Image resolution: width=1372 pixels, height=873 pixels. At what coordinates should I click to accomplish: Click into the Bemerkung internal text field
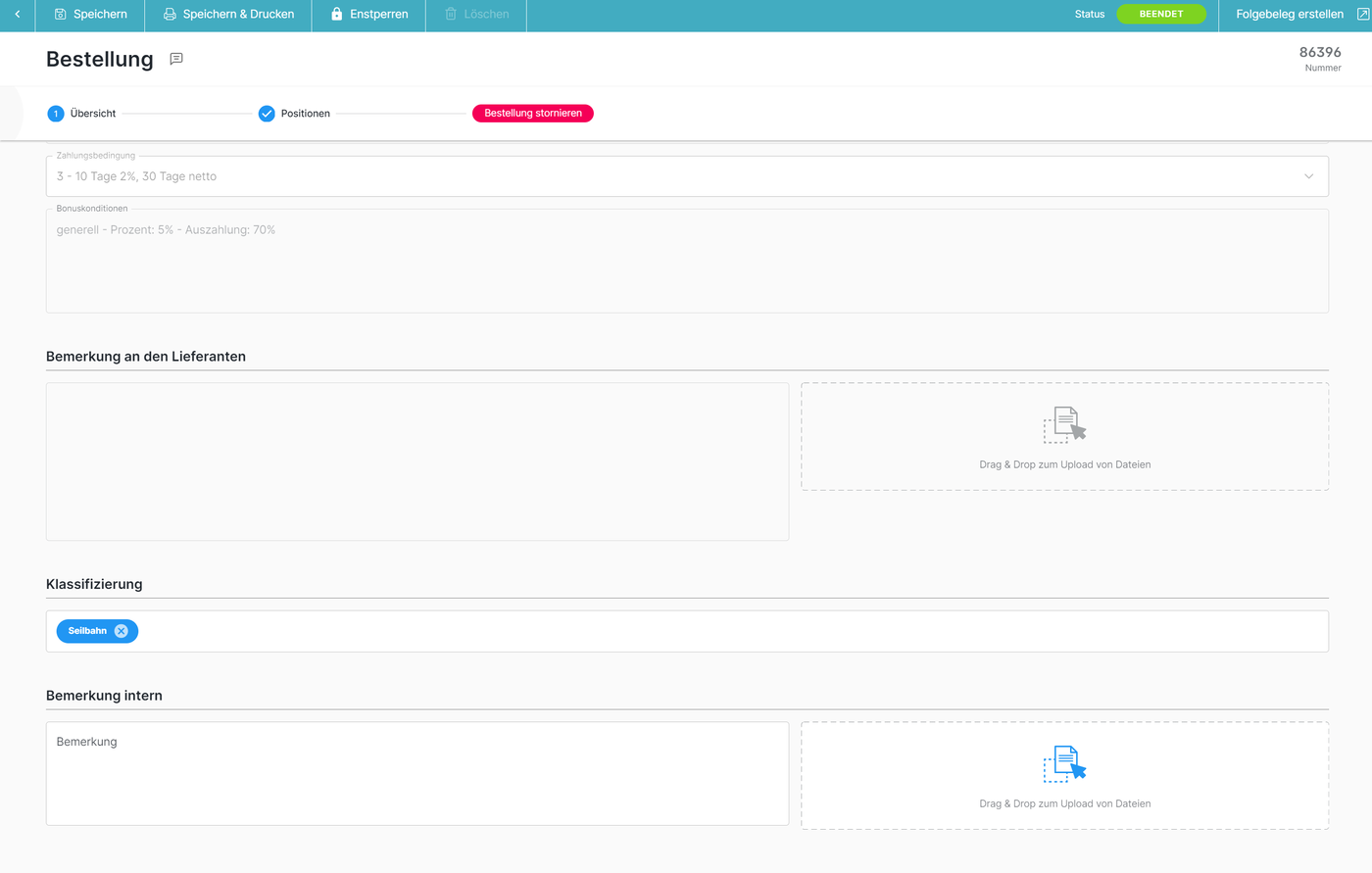416,773
